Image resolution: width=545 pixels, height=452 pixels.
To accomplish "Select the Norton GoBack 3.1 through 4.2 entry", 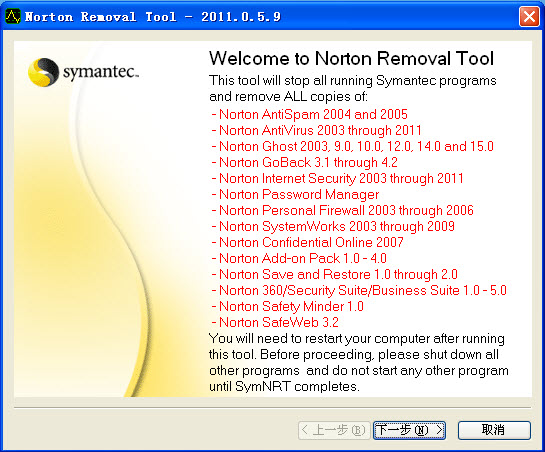I will 304,162.
